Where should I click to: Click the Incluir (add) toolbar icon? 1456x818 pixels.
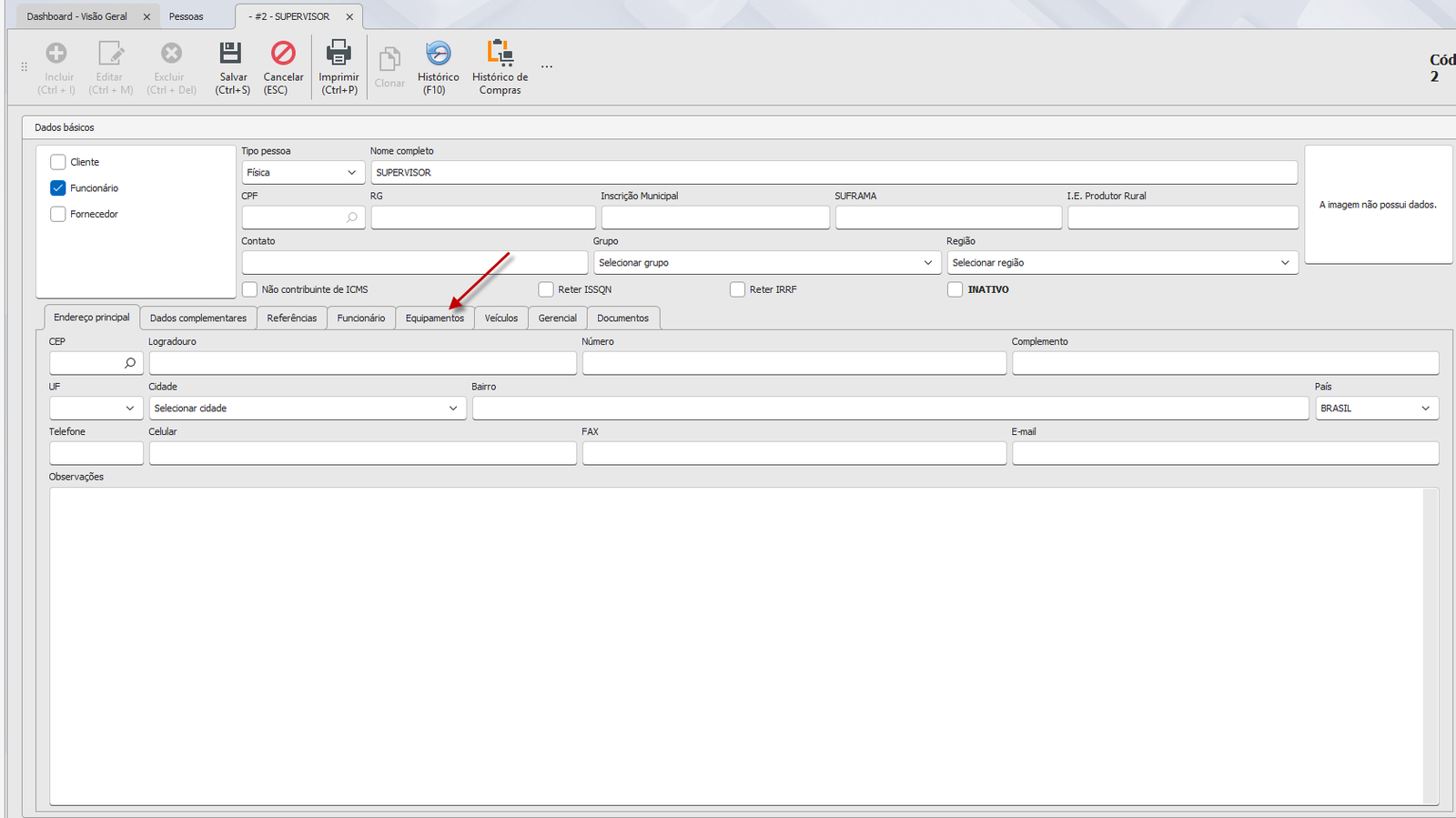pyautogui.click(x=56, y=54)
